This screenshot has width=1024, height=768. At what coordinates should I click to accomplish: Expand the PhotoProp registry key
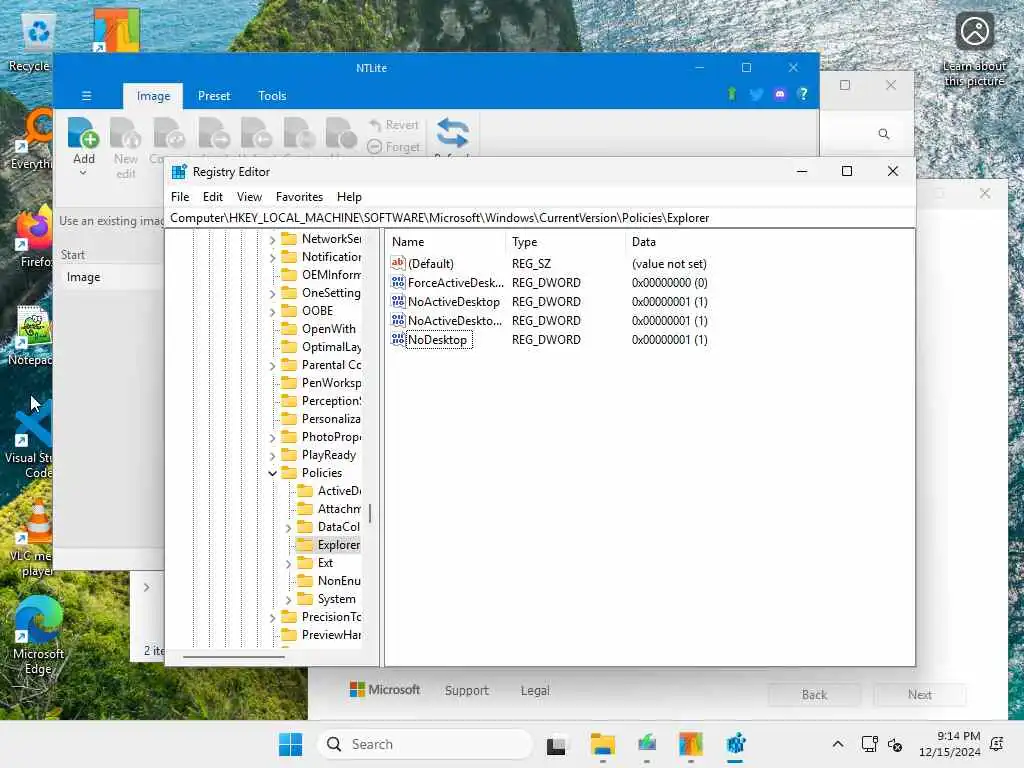coord(272,437)
